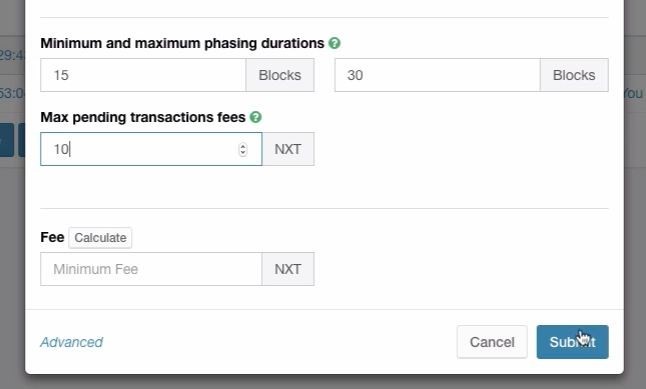Screen dimensions: 646x389
Task: Decrease max pending fees with down arrow
Action: point(243,153)
